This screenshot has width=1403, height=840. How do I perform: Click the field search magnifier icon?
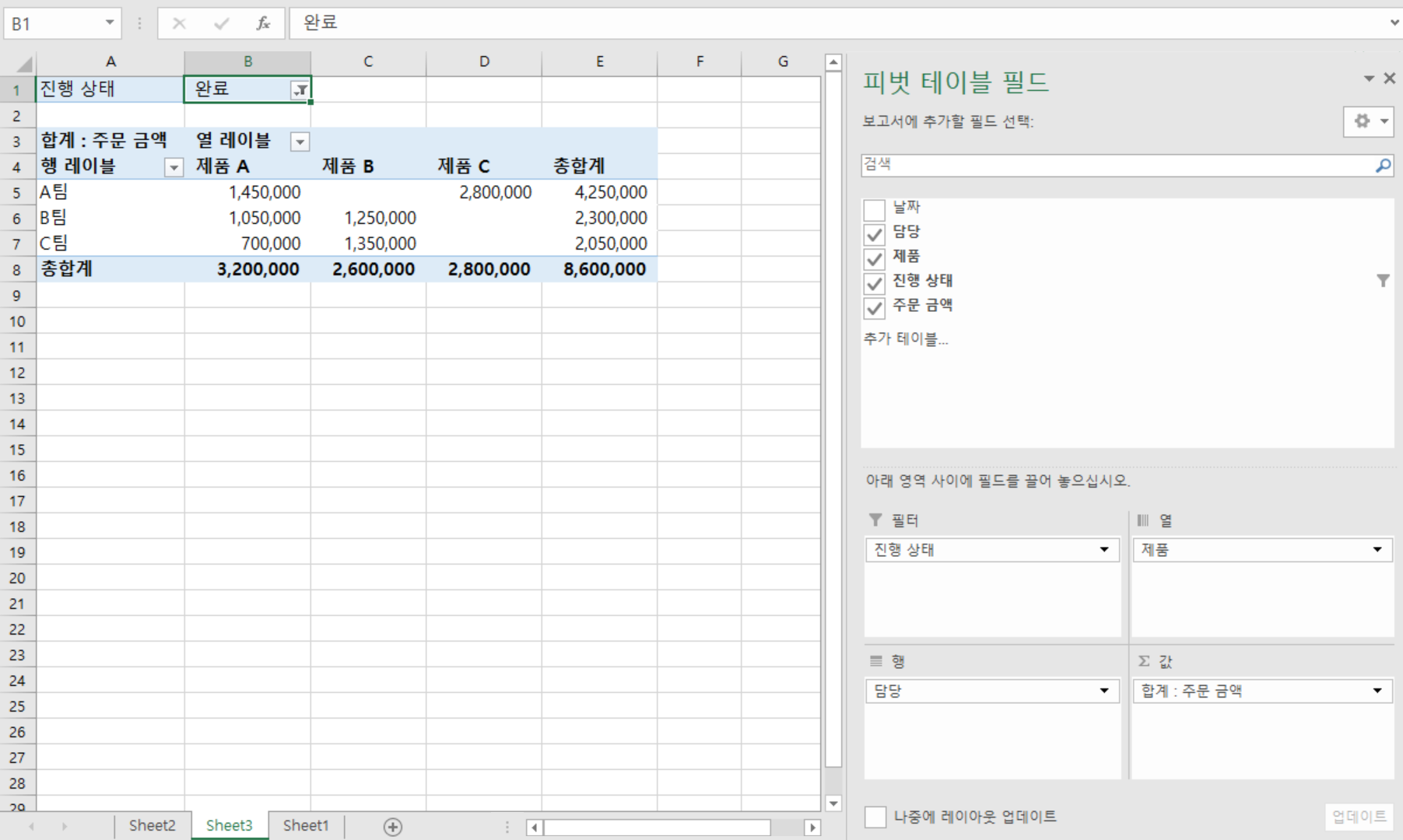point(1383,165)
